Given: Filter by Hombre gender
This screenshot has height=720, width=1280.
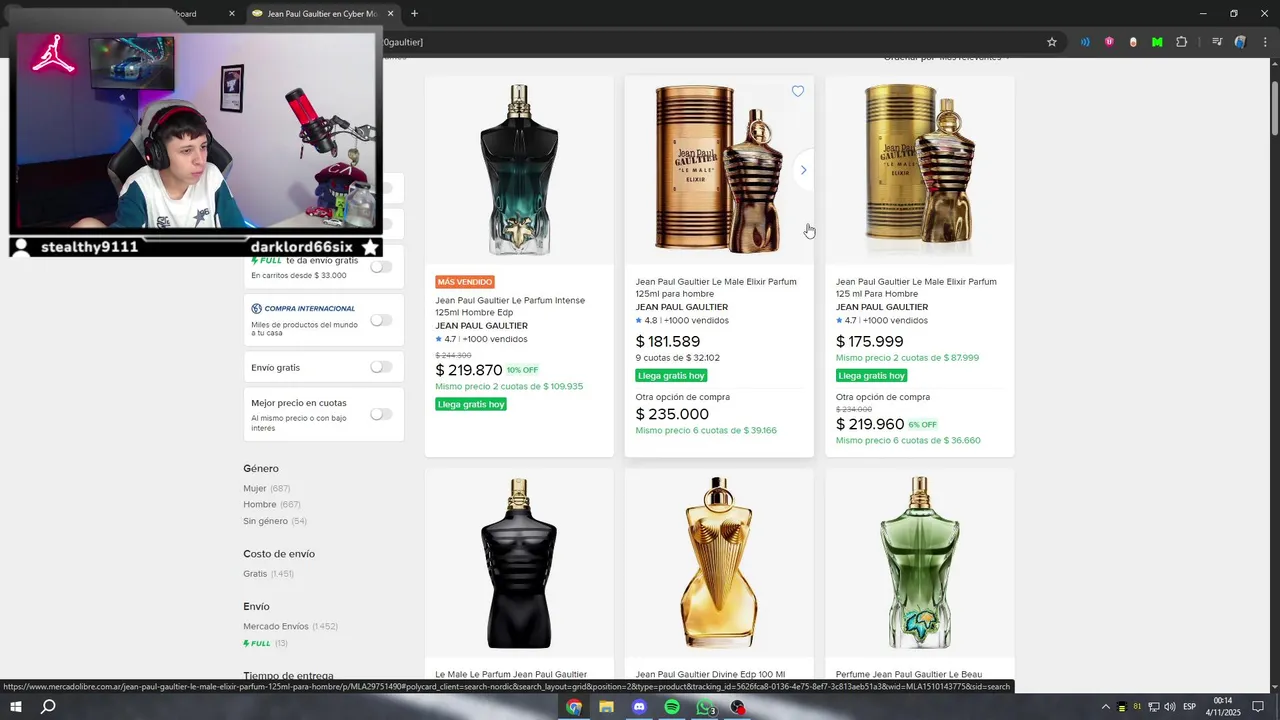Looking at the screenshot, I should click(260, 504).
